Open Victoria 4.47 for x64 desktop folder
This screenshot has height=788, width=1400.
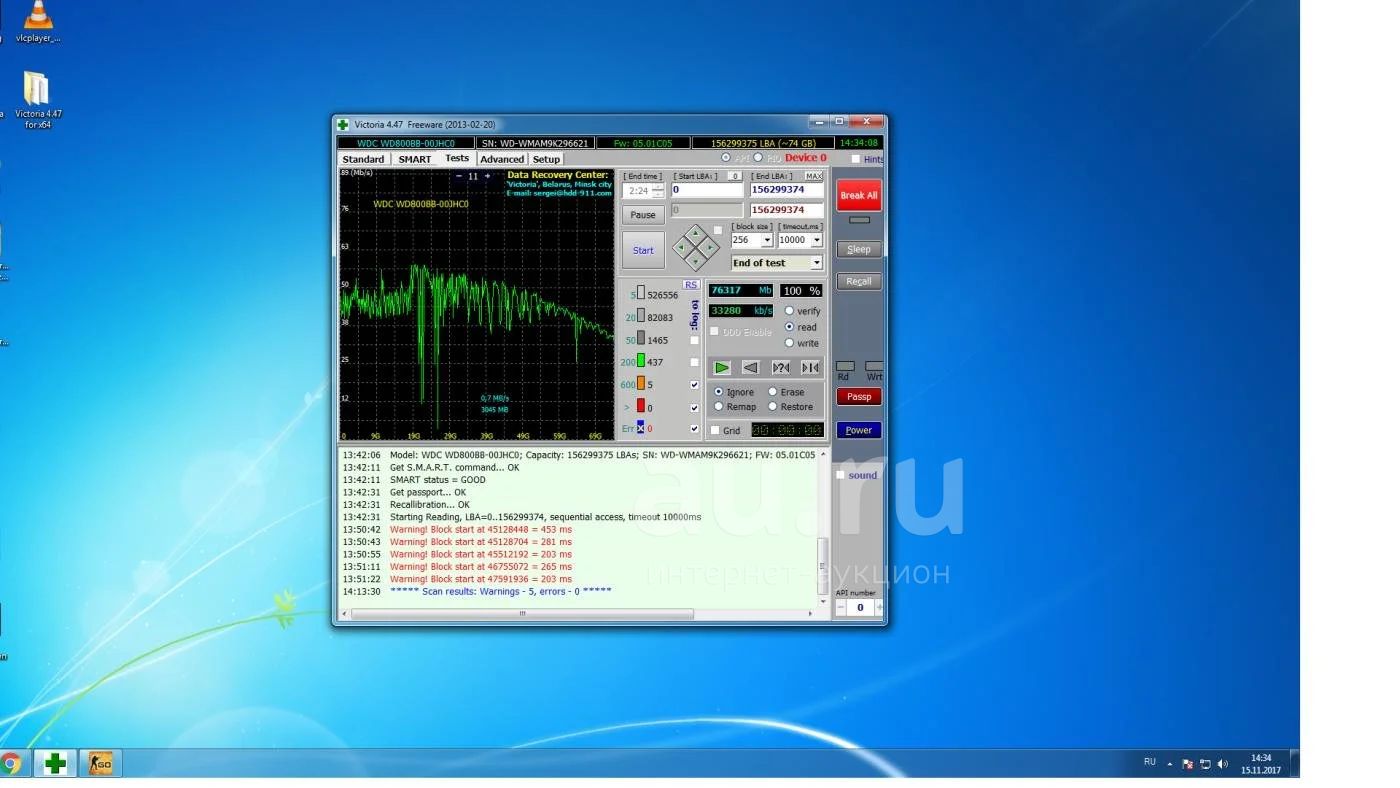pos(38,100)
